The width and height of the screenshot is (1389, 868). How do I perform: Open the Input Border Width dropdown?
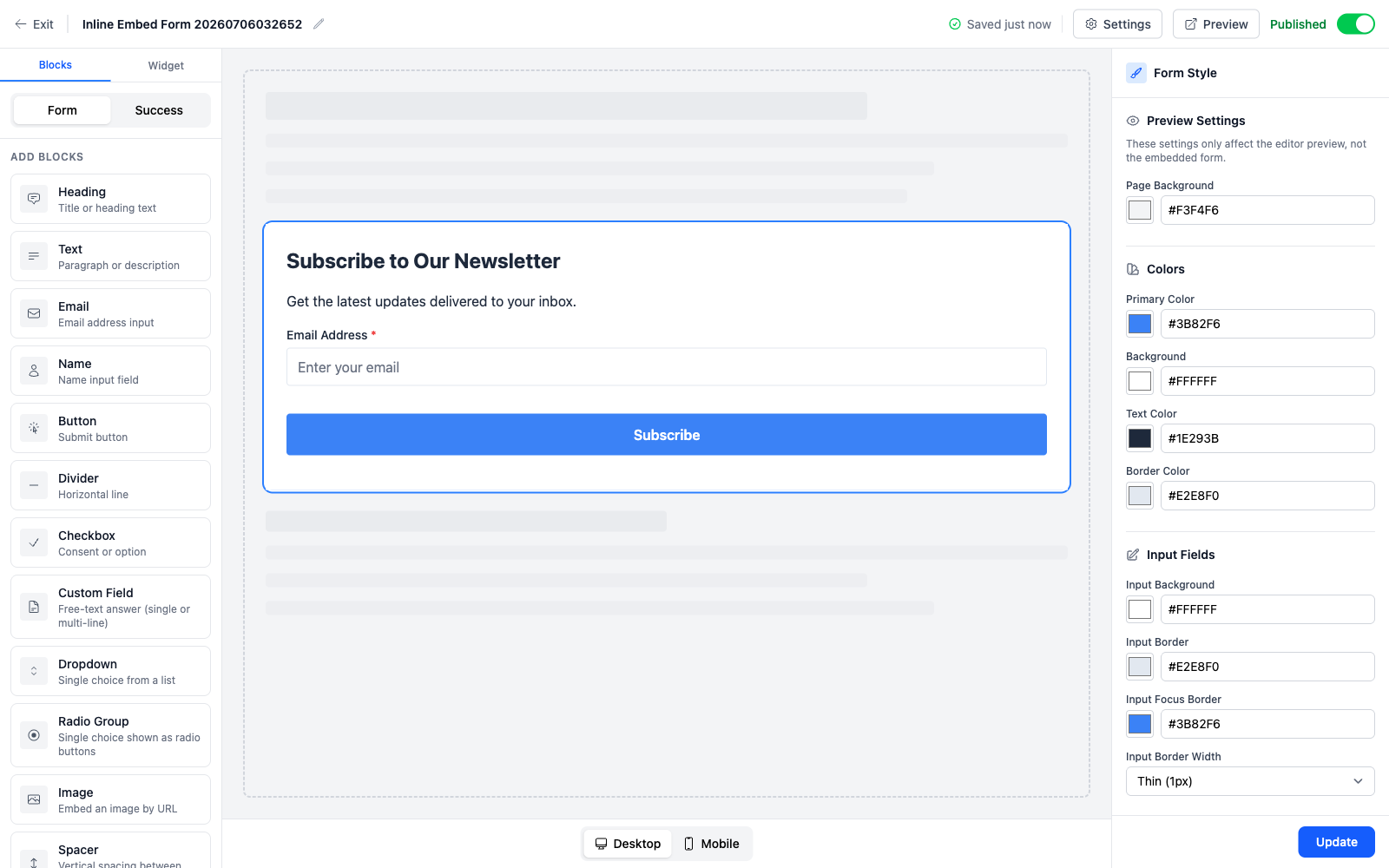[1250, 781]
